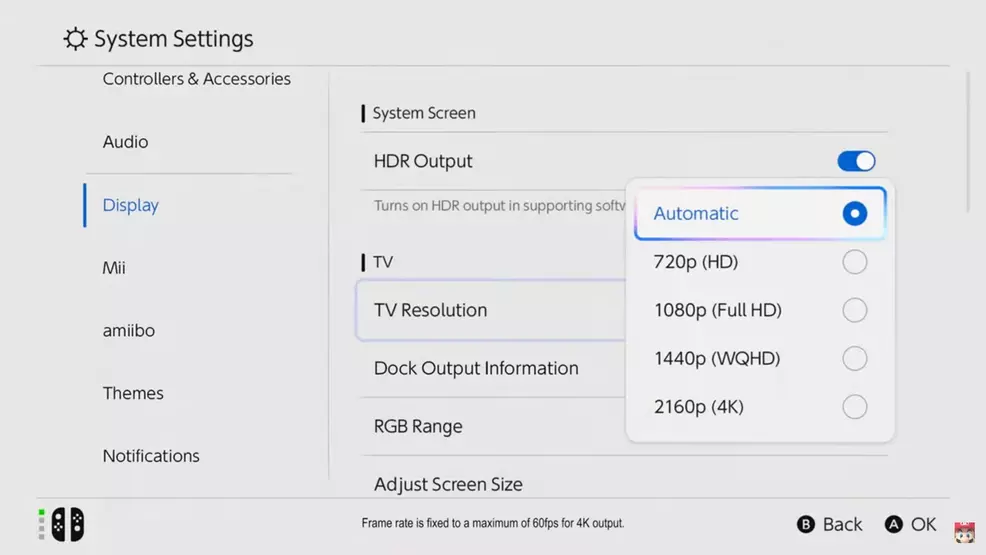Screen dimensions: 986x555
Task: Open Dock Output Information
Action: click(476, 368)
